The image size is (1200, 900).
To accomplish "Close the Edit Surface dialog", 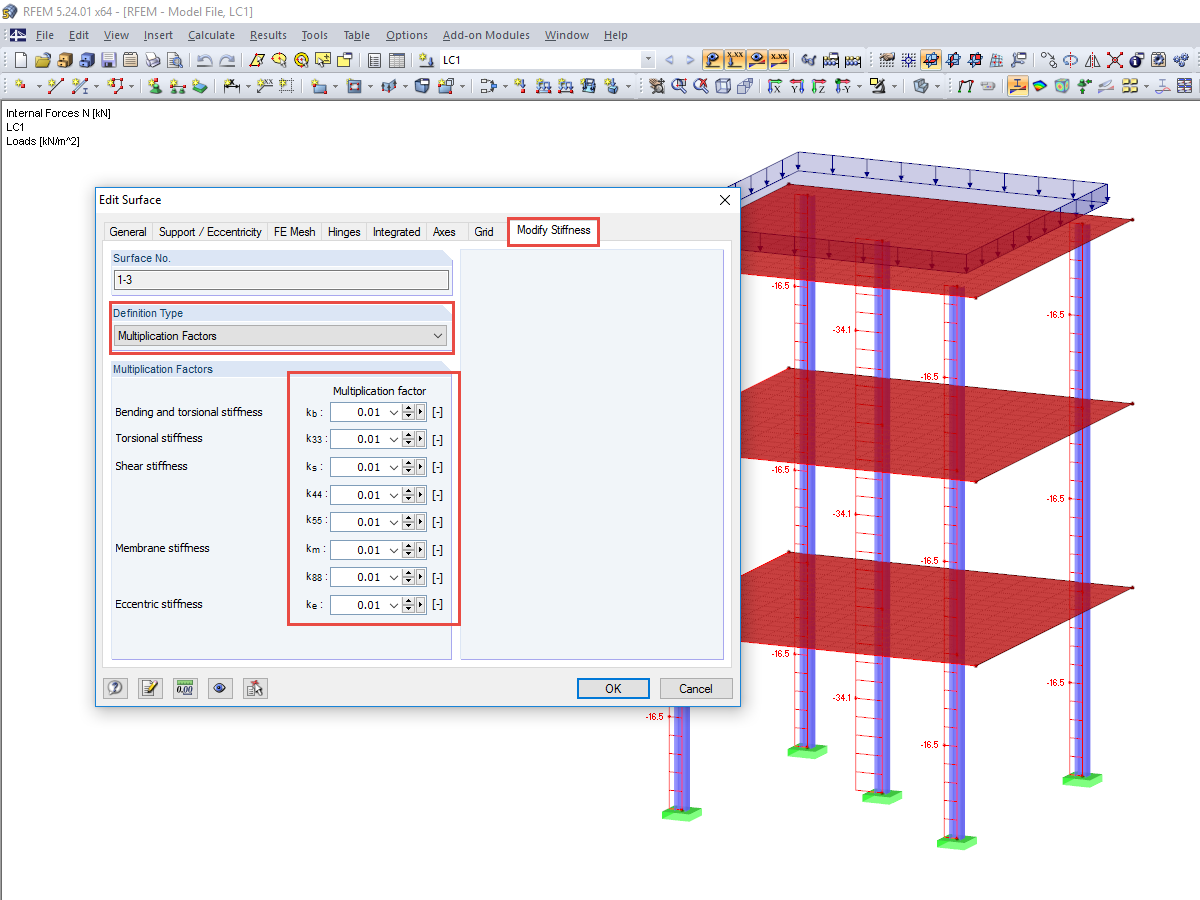I will tap(725, 200).
